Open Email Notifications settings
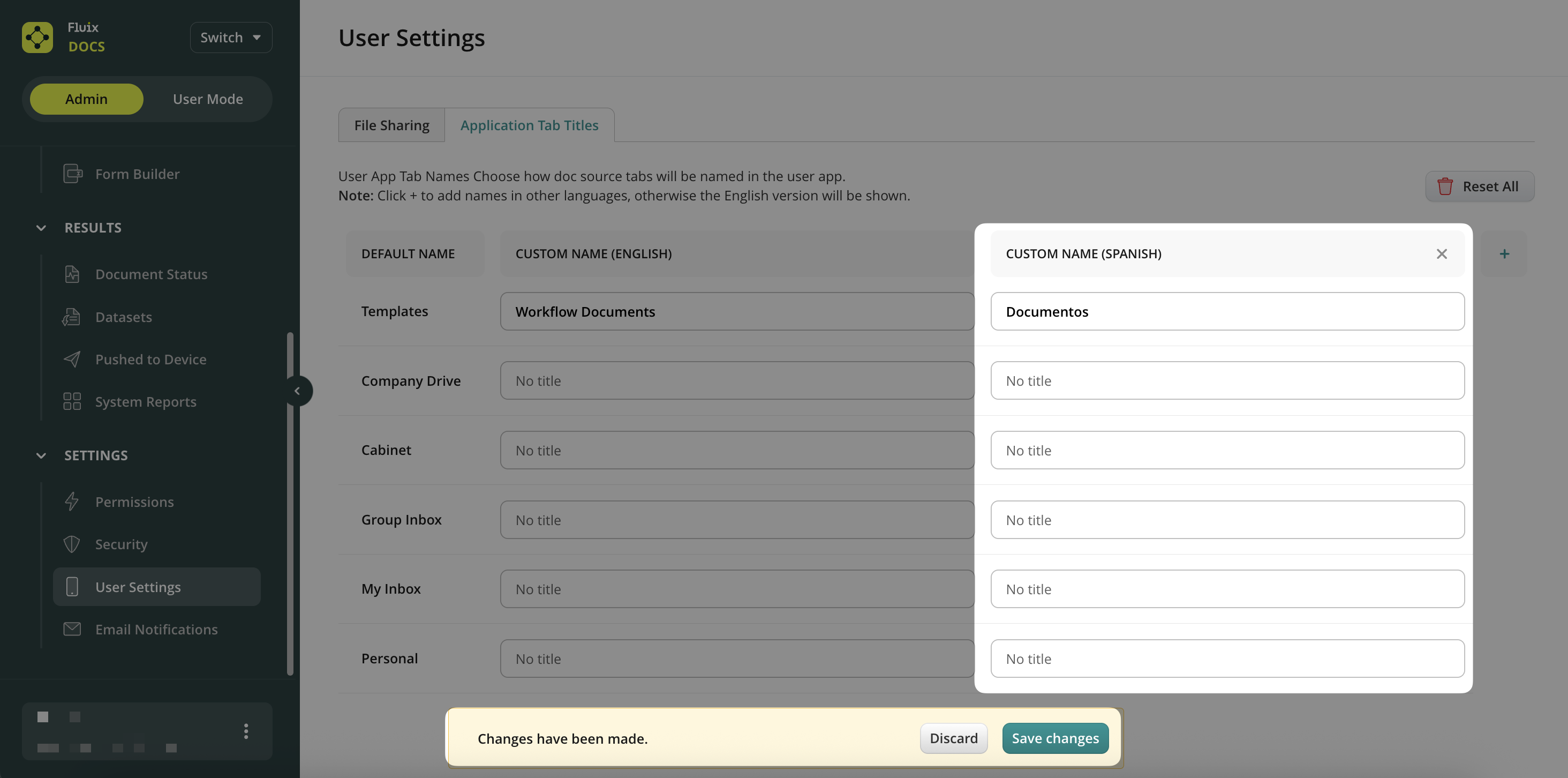Screen dimensions: 1568x778 coord(156,630)
